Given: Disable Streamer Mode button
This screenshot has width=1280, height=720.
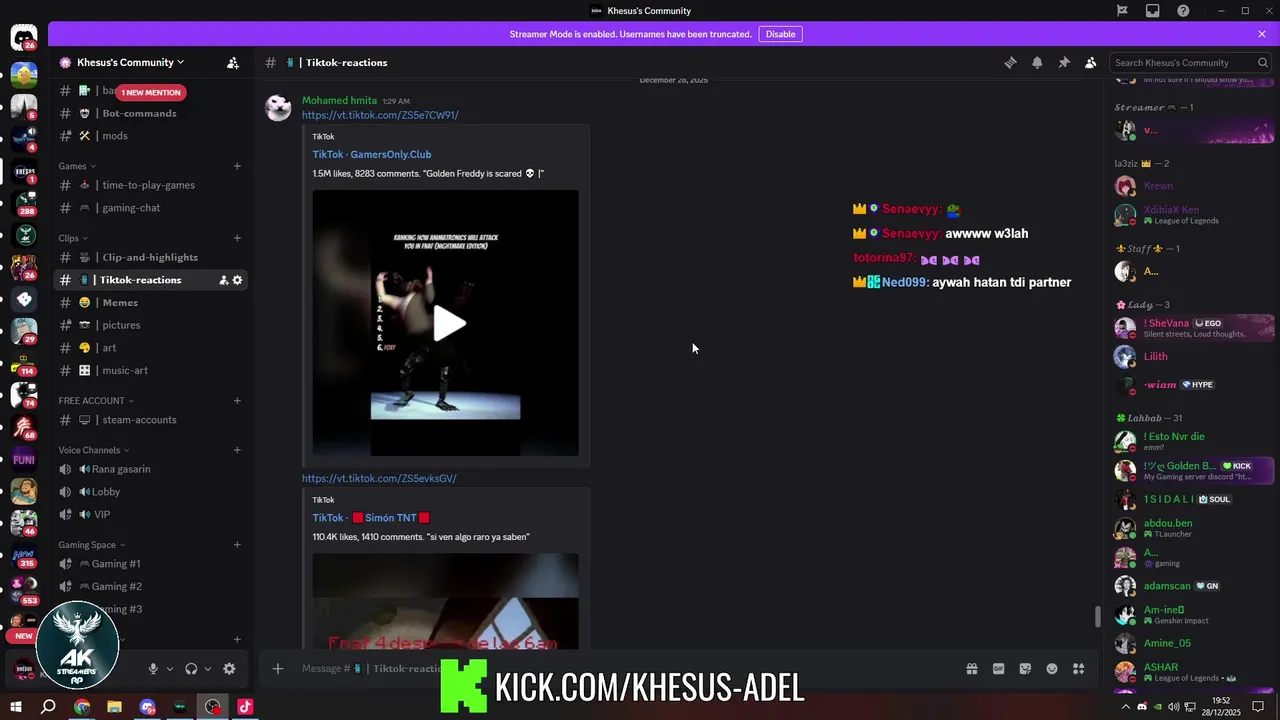Looking at the screenshot, I should (x=780, y=34).
